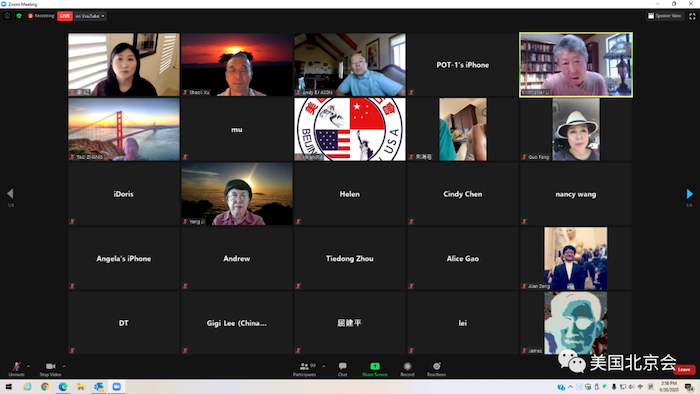Screen dimensions: 700x394
Task: Open video options arrow beside Stop Video
Action: [64, 366]
